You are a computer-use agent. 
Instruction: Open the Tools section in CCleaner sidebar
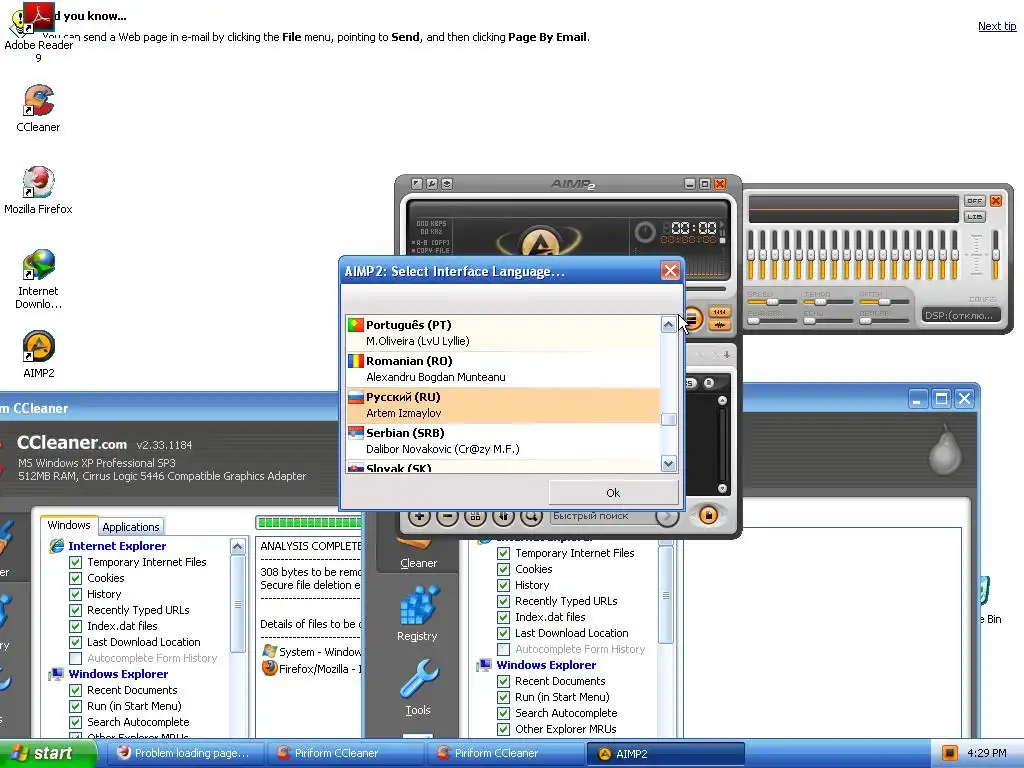pos(418,688)
